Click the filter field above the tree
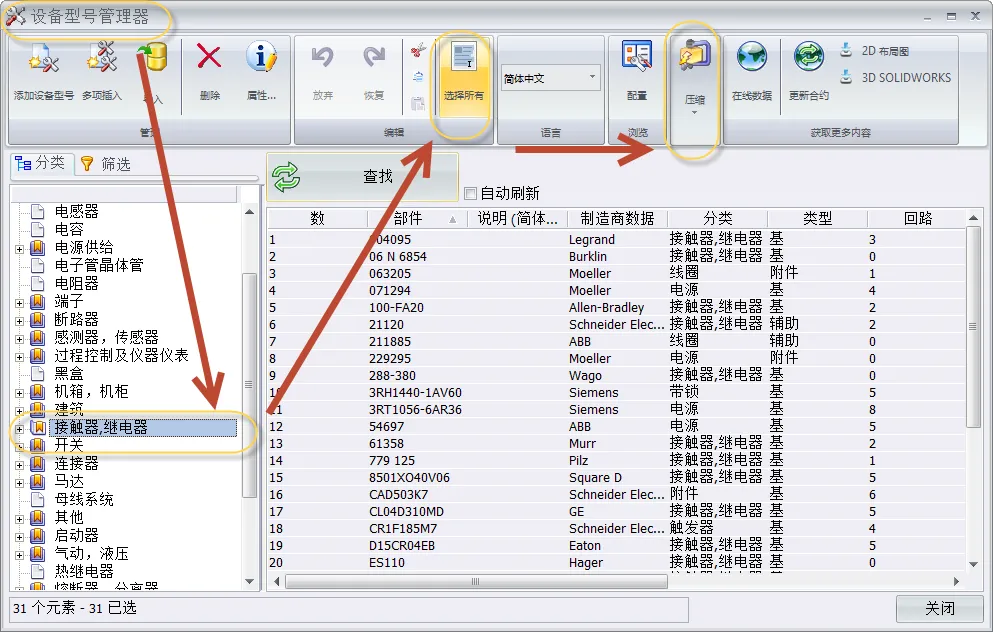Screen dimensions: 993x632 [x=124, y=194]
